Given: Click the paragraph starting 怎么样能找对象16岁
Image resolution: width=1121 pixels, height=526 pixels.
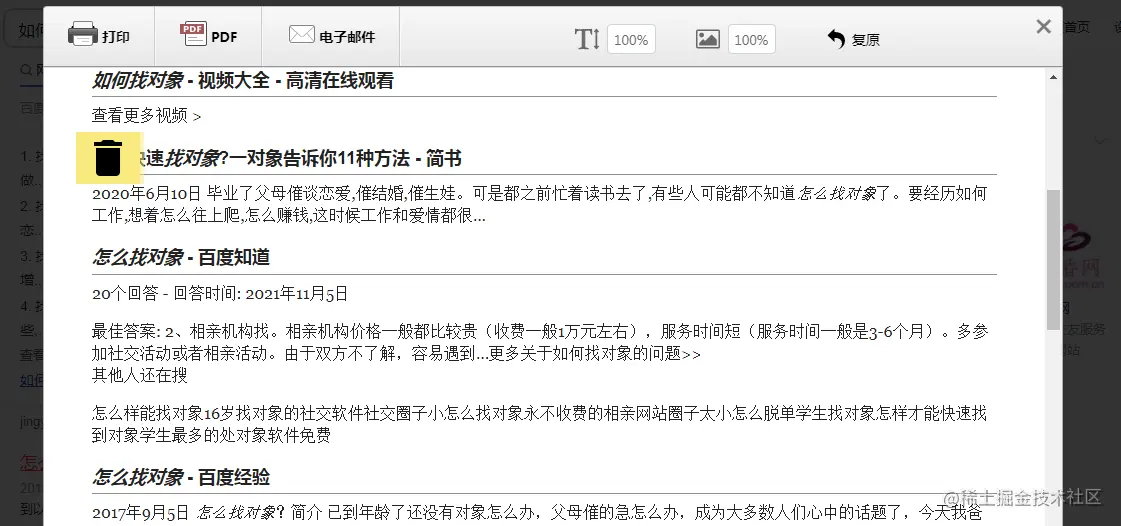Looking at the screenshot, I should 540,424.
